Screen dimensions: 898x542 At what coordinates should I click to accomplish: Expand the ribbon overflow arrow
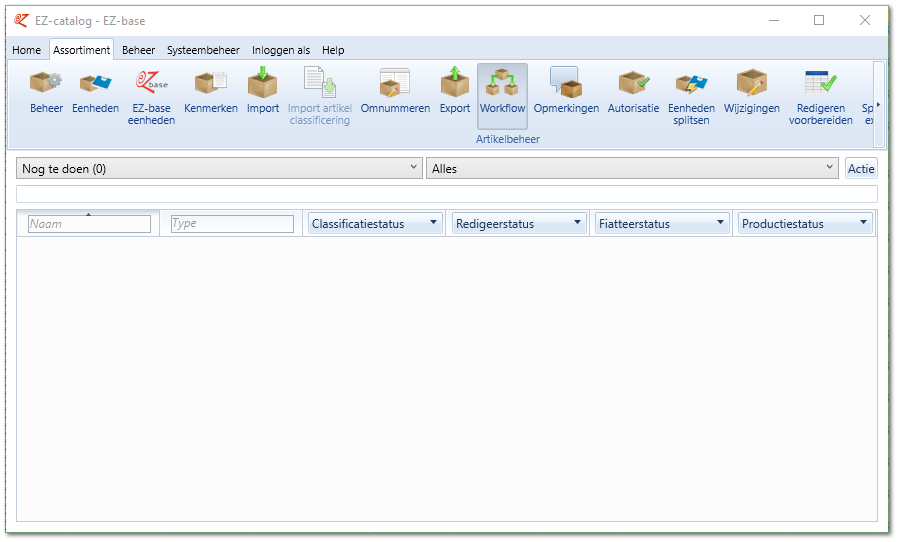[878, 105]
